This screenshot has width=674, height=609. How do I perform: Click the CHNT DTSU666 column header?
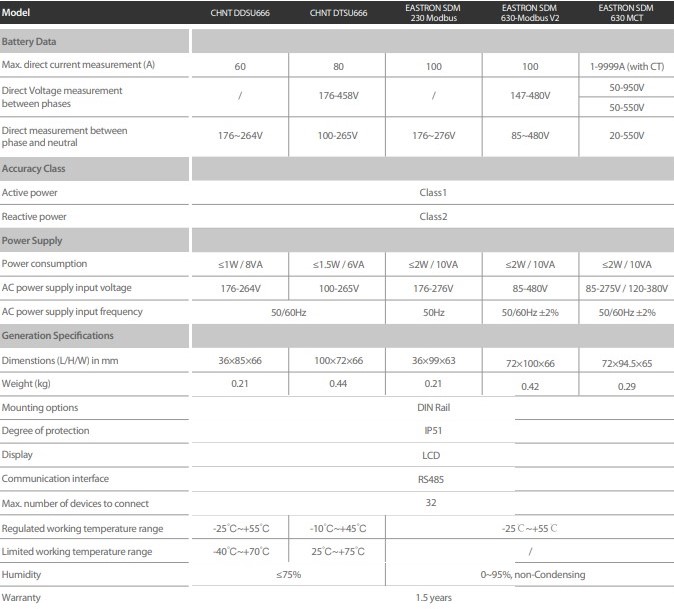338,13
